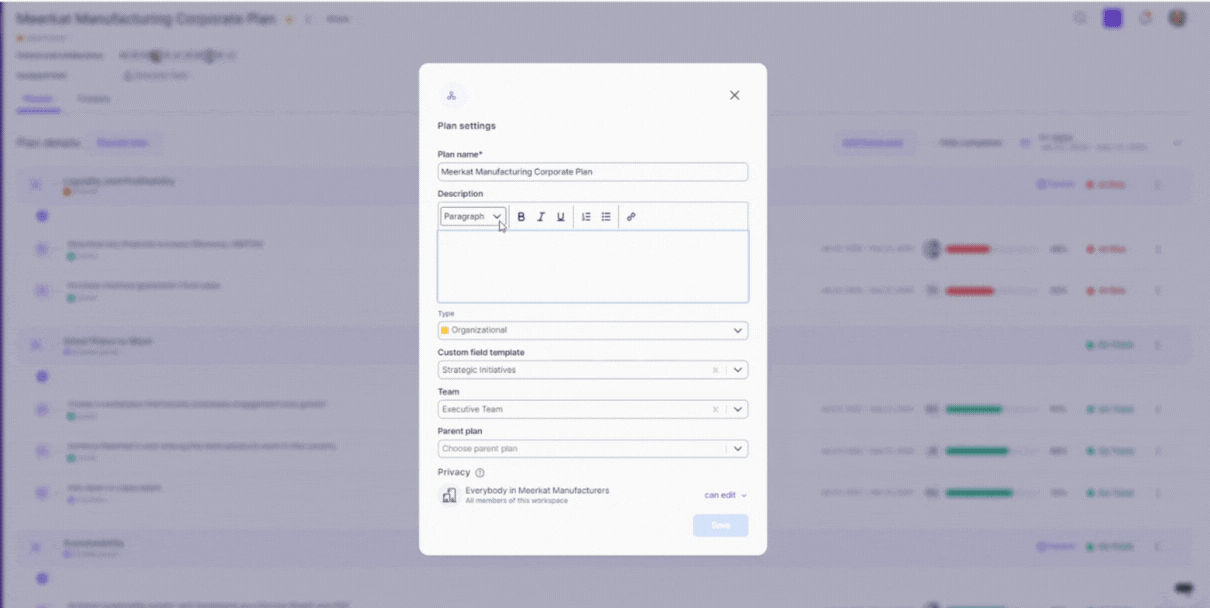Clear the Executive Team selection
The height and width of the screenshot is (608, 1210).
click(715, 409)
